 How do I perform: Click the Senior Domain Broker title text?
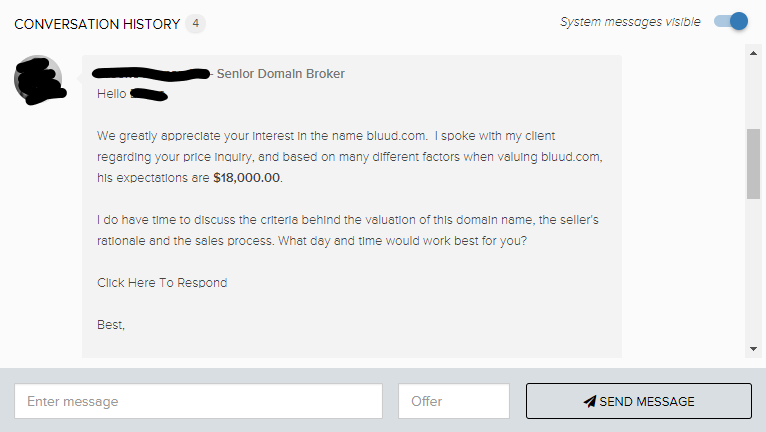pyautogui.click(x=281, y=74)
